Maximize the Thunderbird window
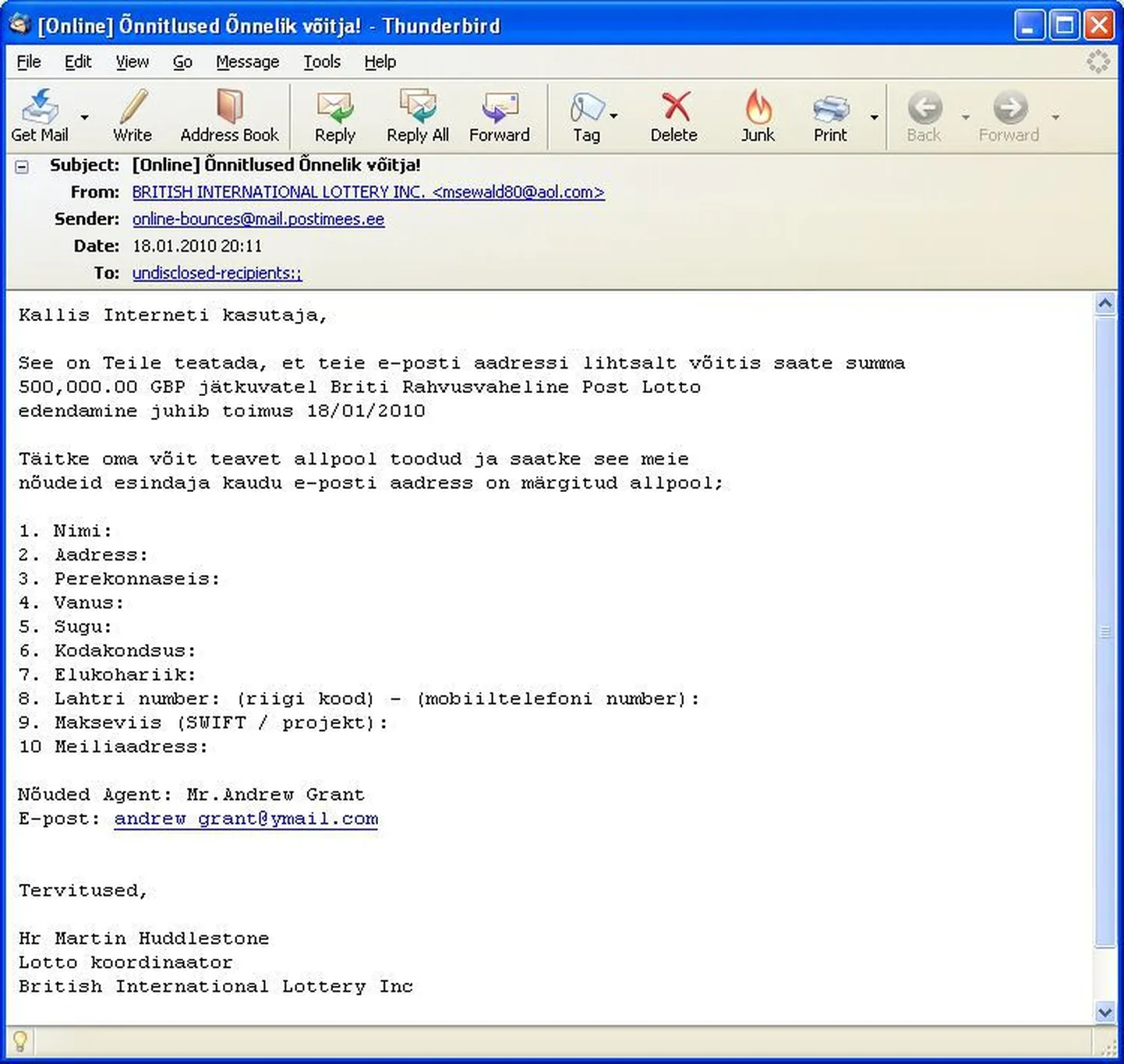This screenshot has height=1064, width=1124. point(1064,25)
